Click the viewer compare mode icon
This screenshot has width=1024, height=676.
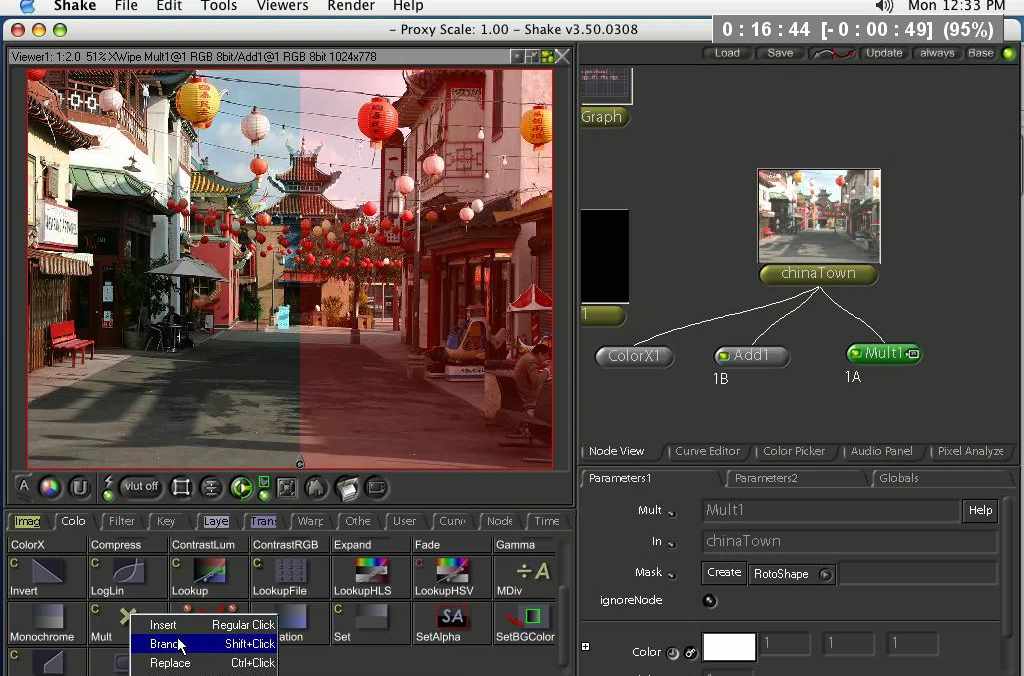(211, 487)
